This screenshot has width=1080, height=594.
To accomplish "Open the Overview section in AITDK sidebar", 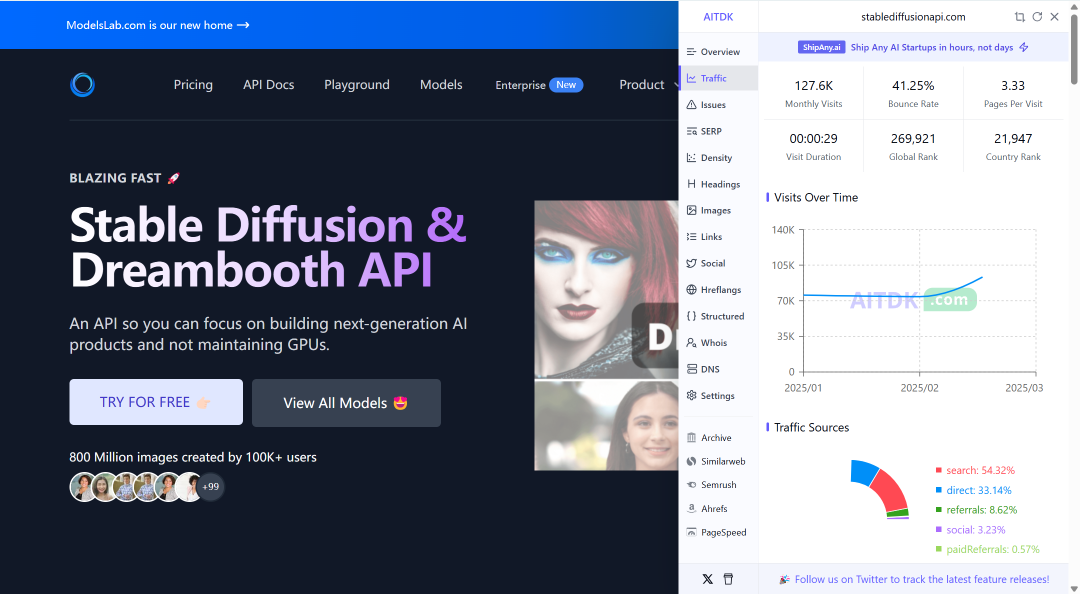I will click(718, 52).
